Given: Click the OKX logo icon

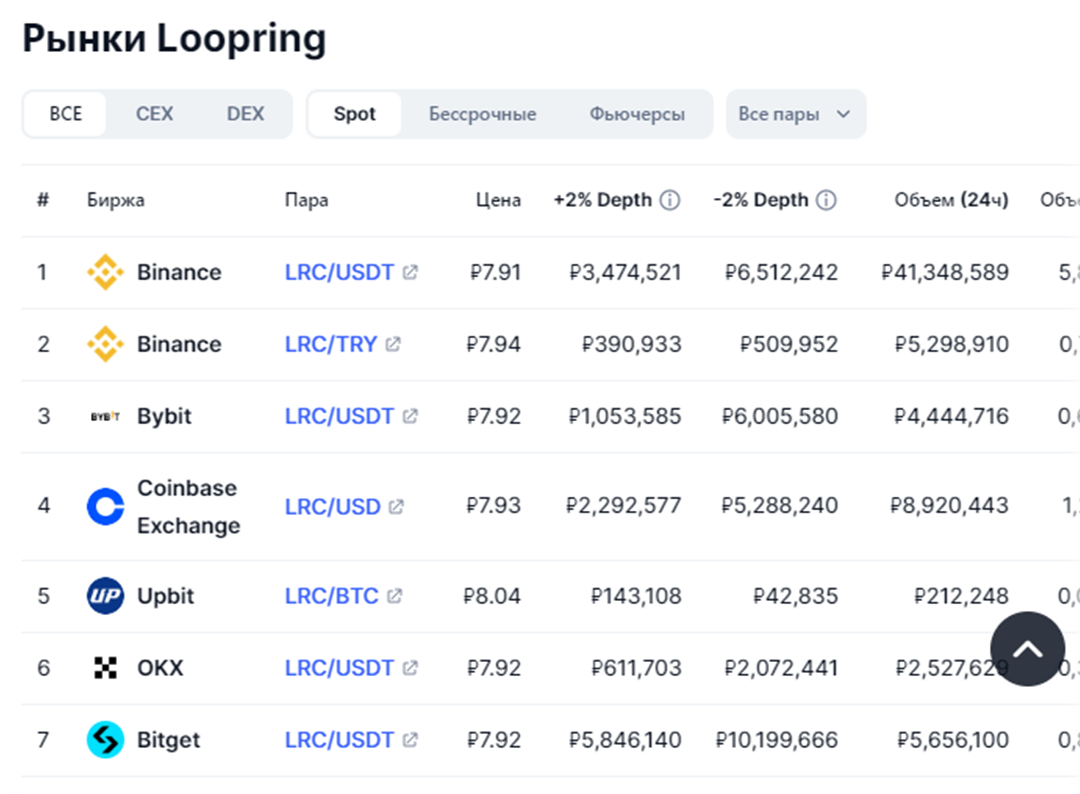Looking at the screenshot, I should pyautogui.click(x=105, y=667).
